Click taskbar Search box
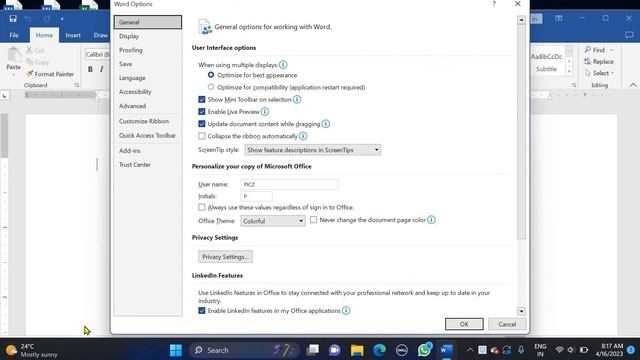 point(244,350)
